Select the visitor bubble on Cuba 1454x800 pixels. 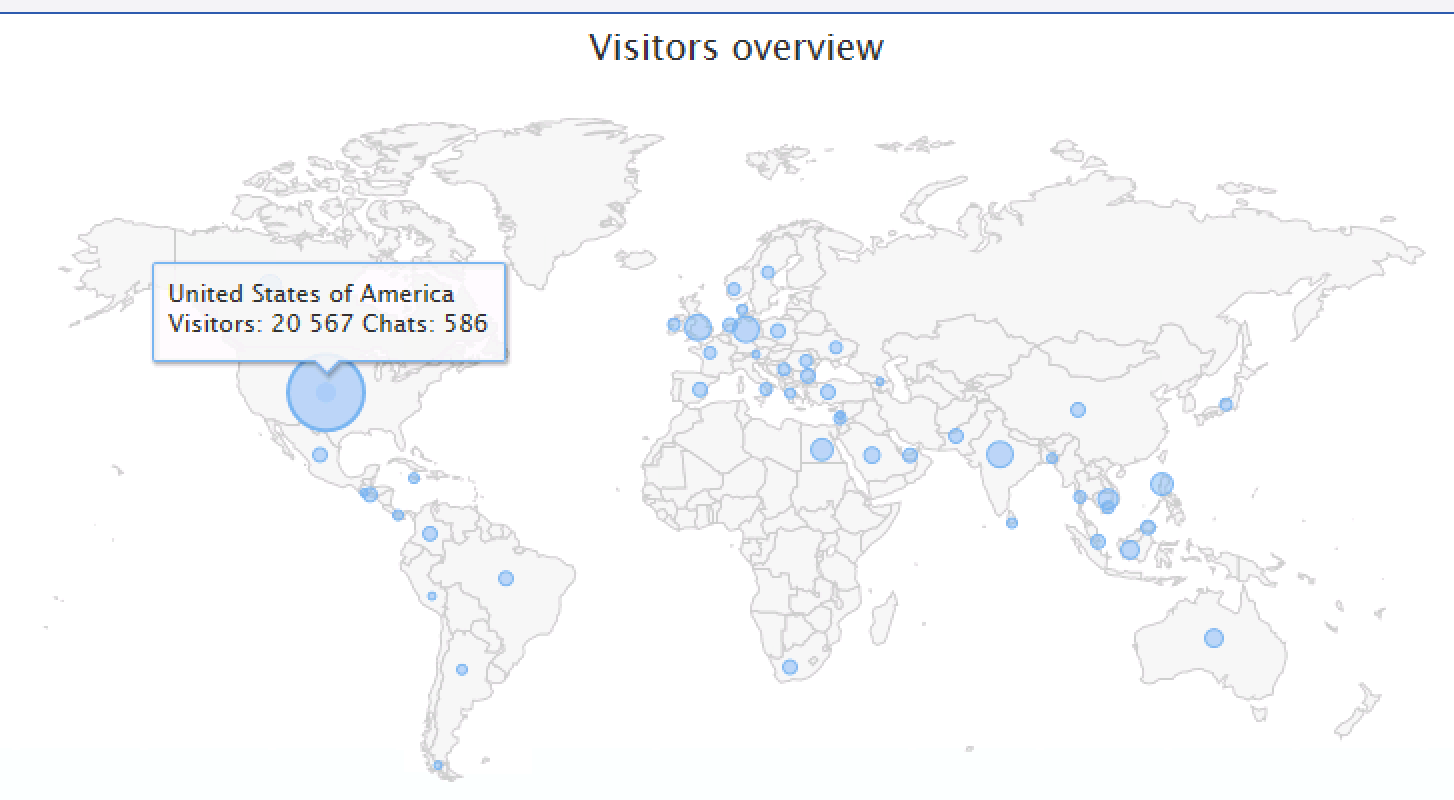(414, 478)
